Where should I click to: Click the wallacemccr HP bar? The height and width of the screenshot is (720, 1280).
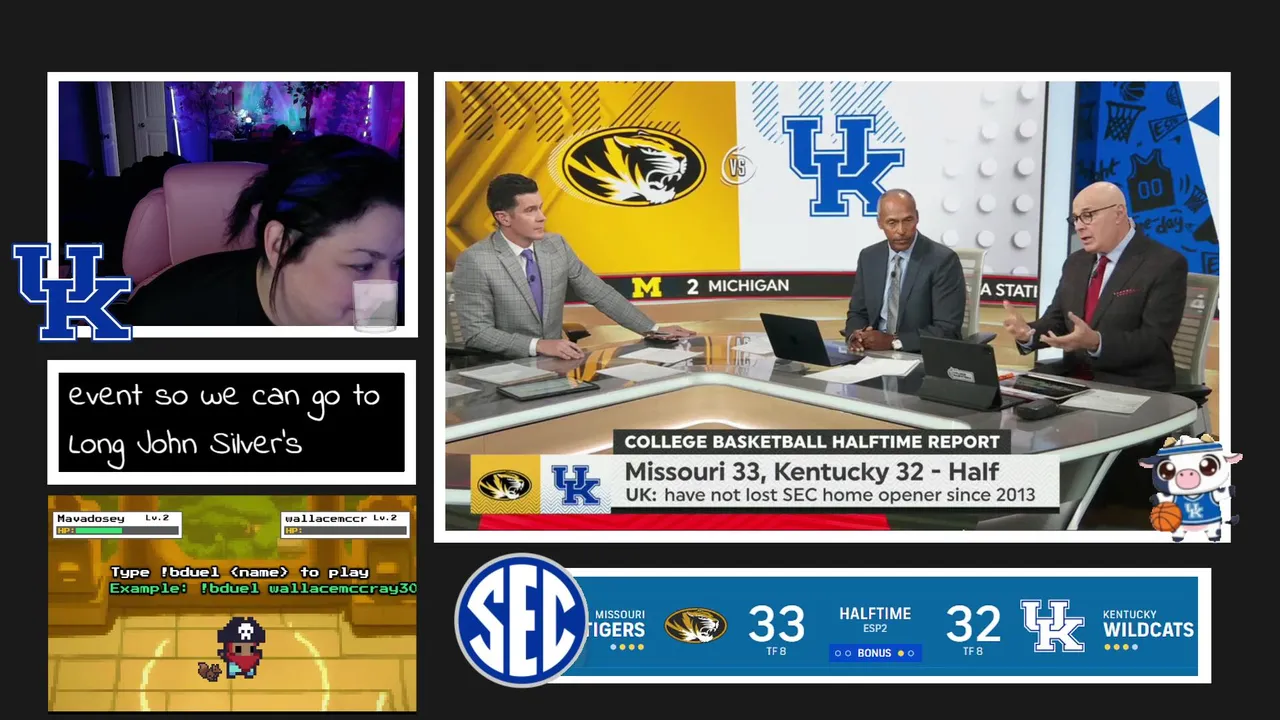click(x=344, y=531)
